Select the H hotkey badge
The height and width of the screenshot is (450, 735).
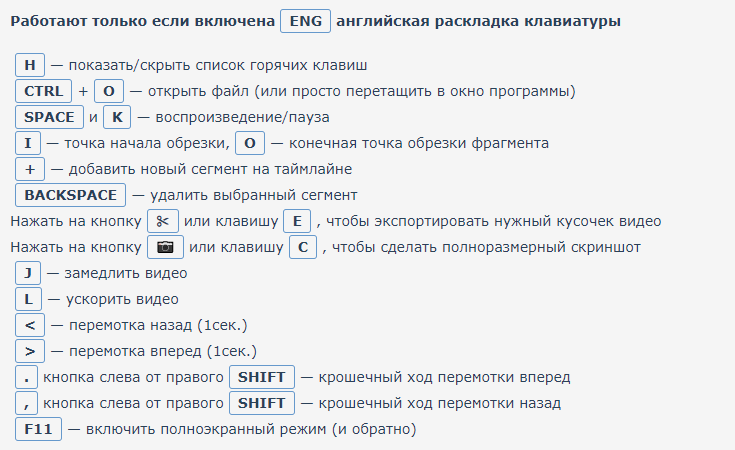[30, 65]
